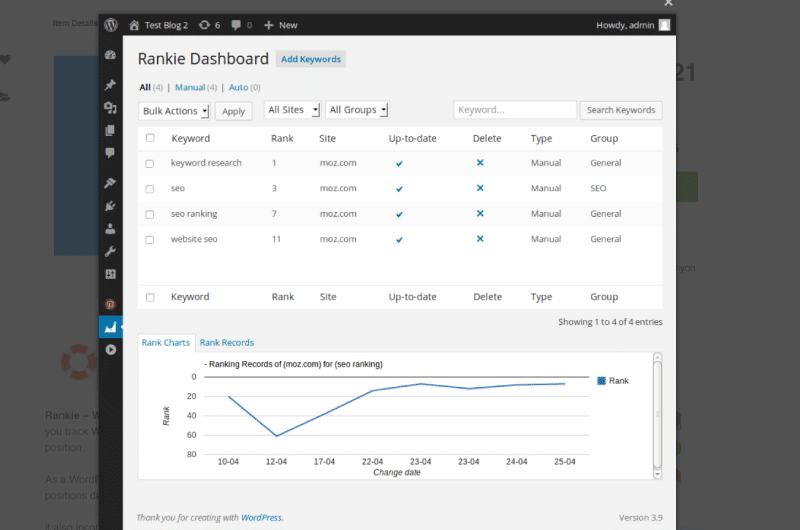
Task: Open the Users icon in sidebar
Action: point(110,229)
